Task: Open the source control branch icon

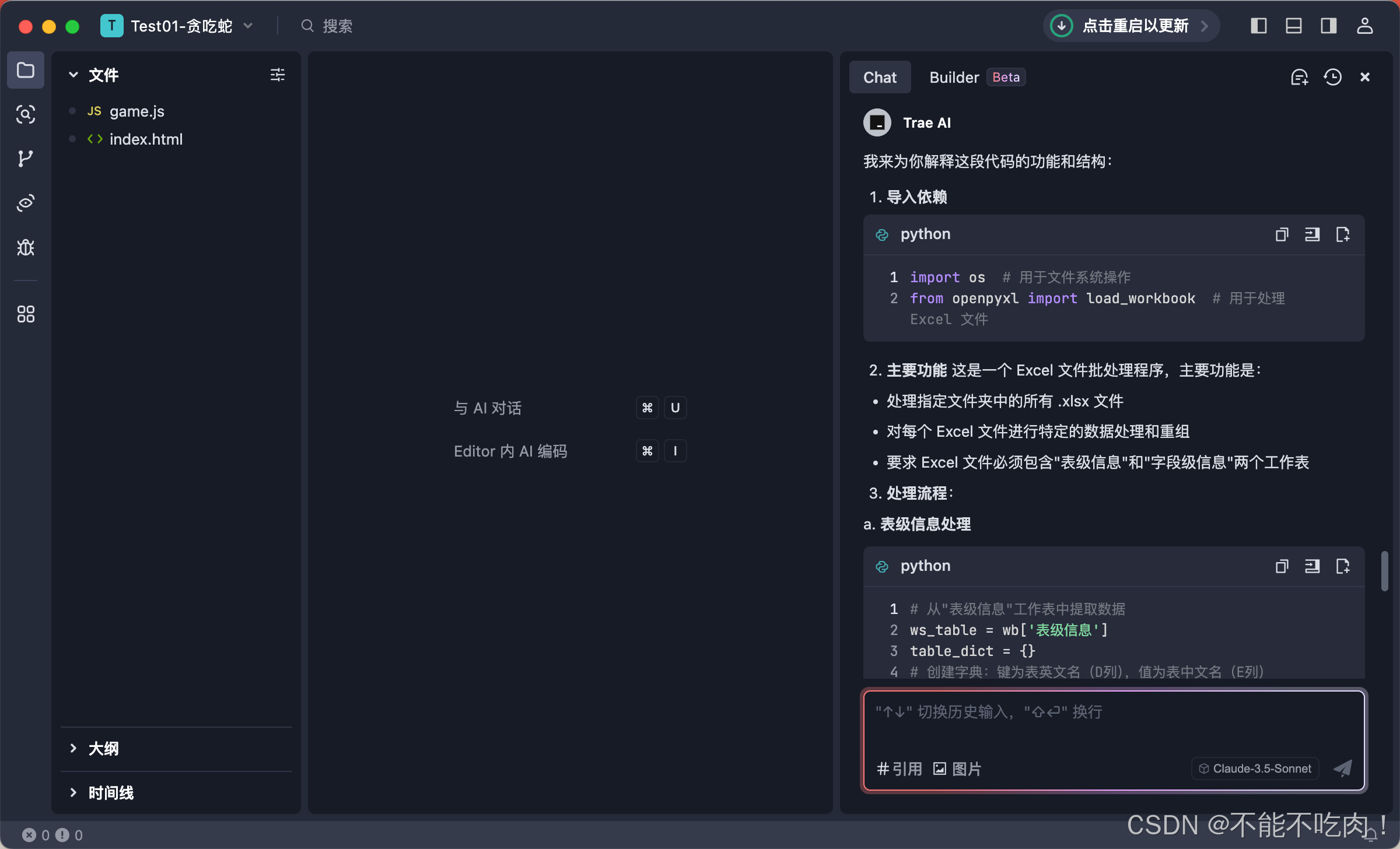Action: click(25, 159)
